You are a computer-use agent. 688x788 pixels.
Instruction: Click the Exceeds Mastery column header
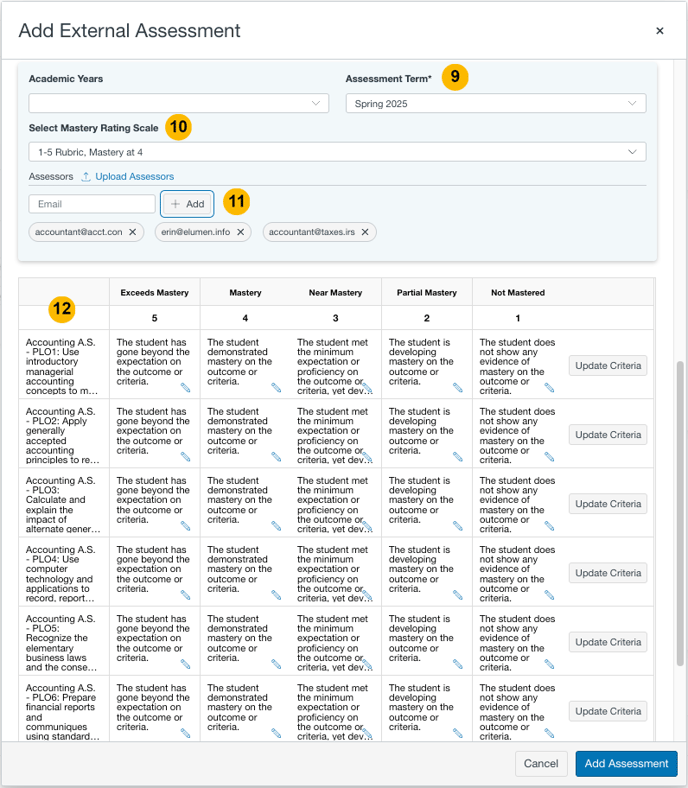(154, 292)
